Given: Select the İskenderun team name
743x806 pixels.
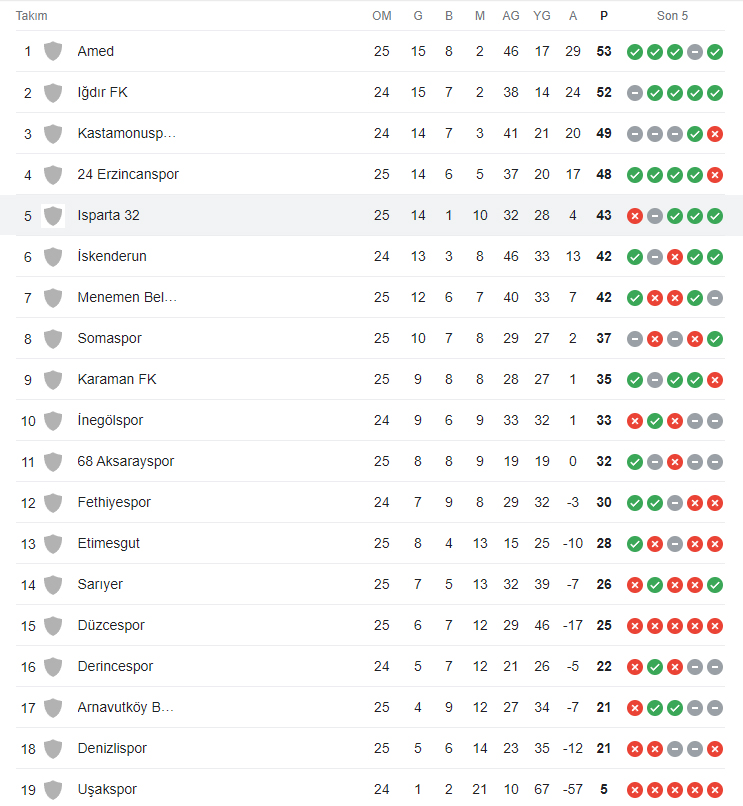Looking at the screenshot, I should coord(112,256).
